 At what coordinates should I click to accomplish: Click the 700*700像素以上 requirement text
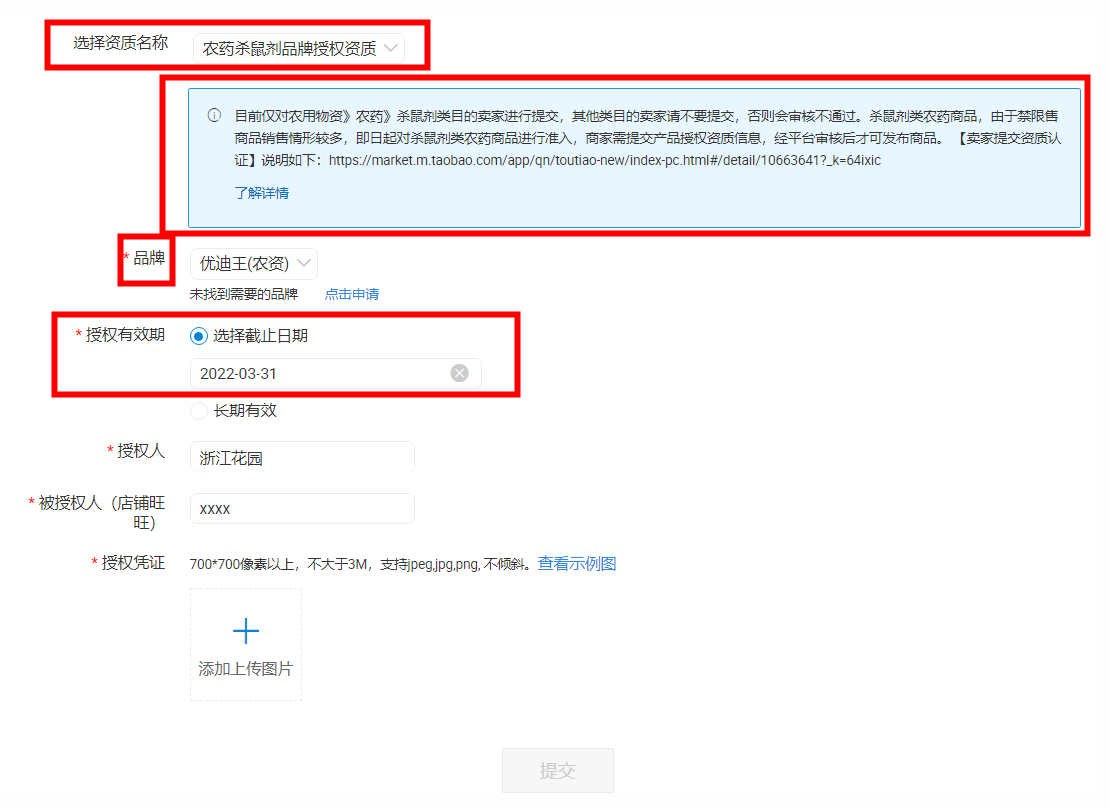(360, 564)
